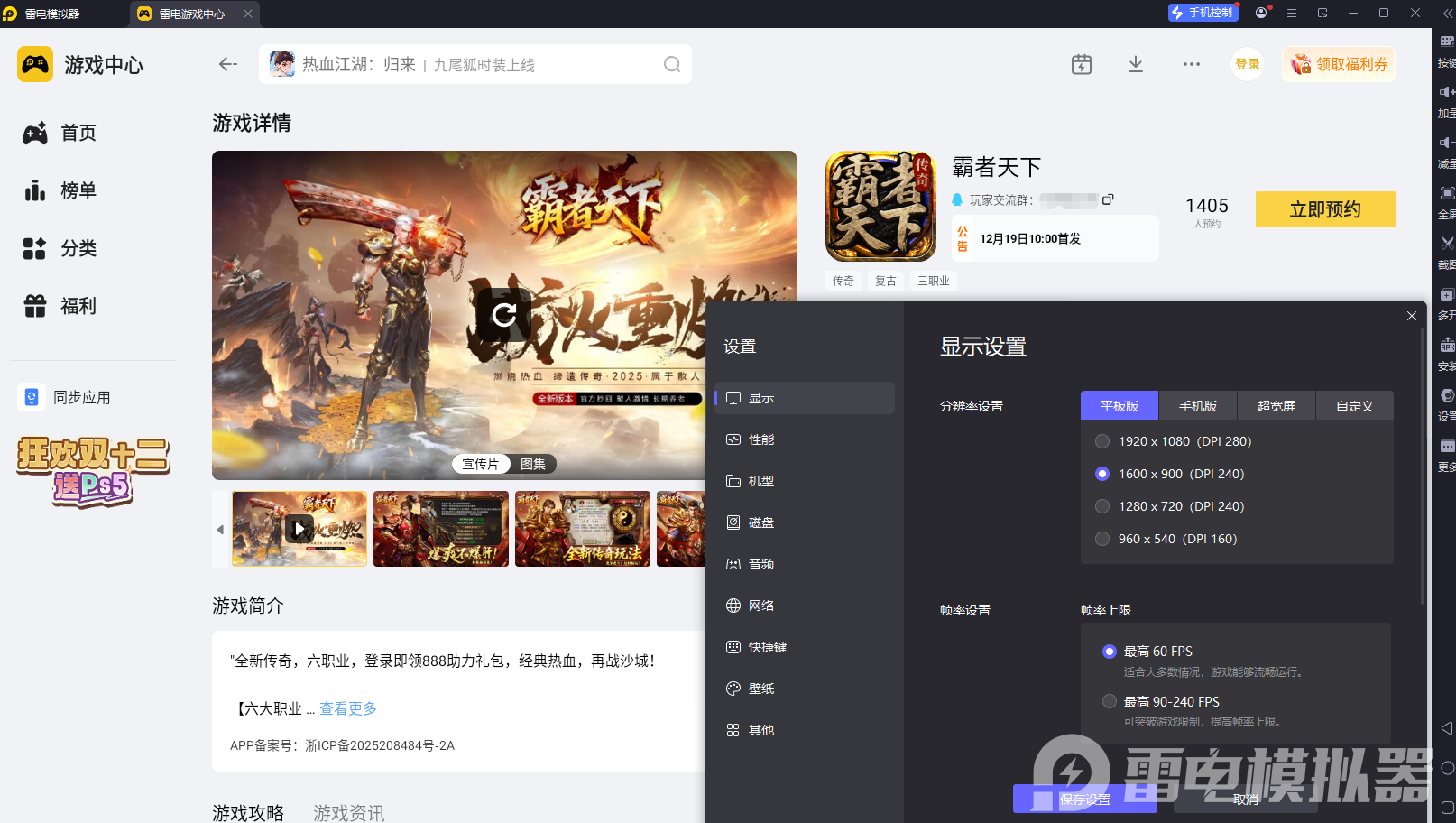The width and height of the screenshot is (1456, 823).
Task: Select the second game screenshot thumbnail
Action: [x=441, y=529]
